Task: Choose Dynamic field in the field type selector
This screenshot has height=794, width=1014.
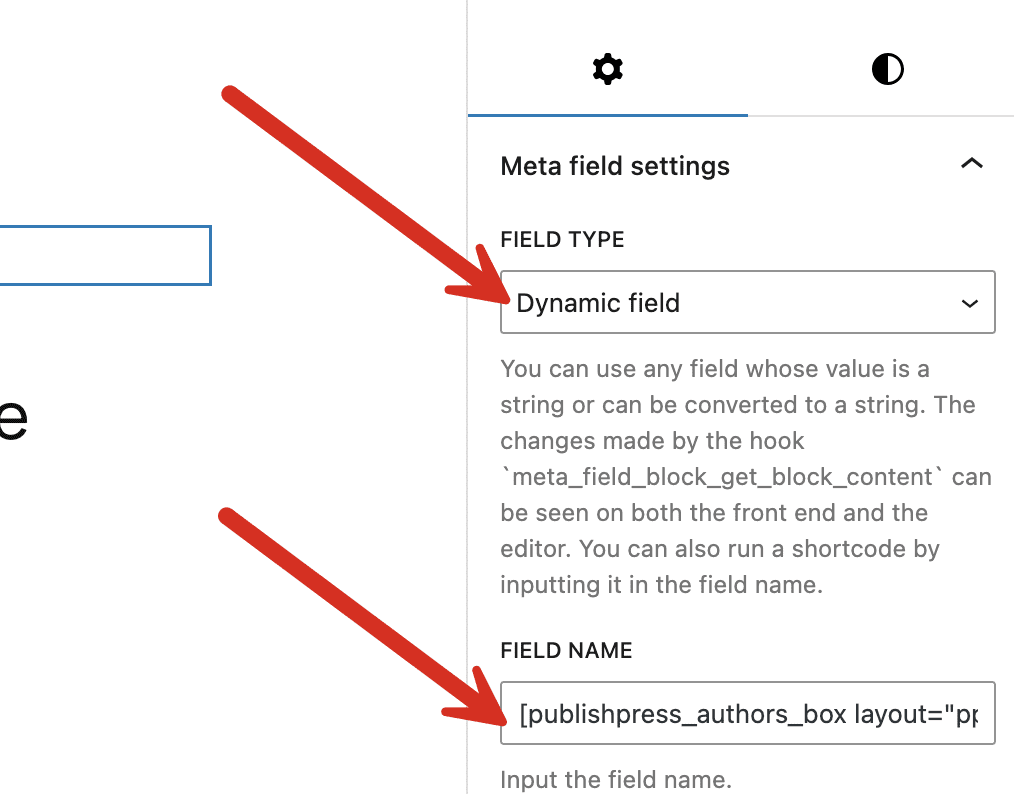Action: coord(747,302)
